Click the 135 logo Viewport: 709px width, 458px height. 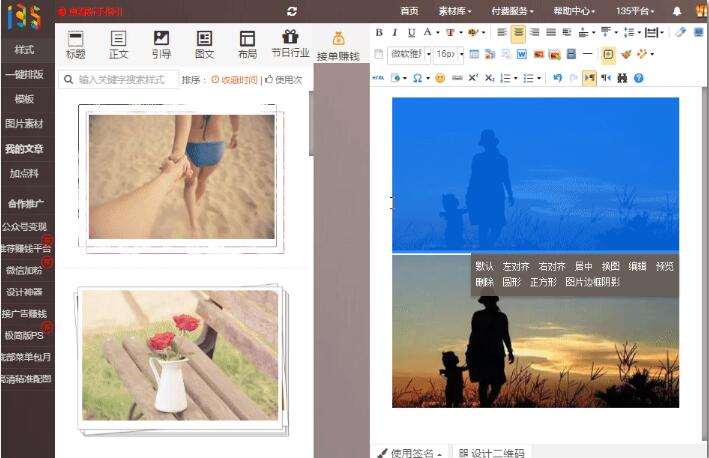point(24,16)
